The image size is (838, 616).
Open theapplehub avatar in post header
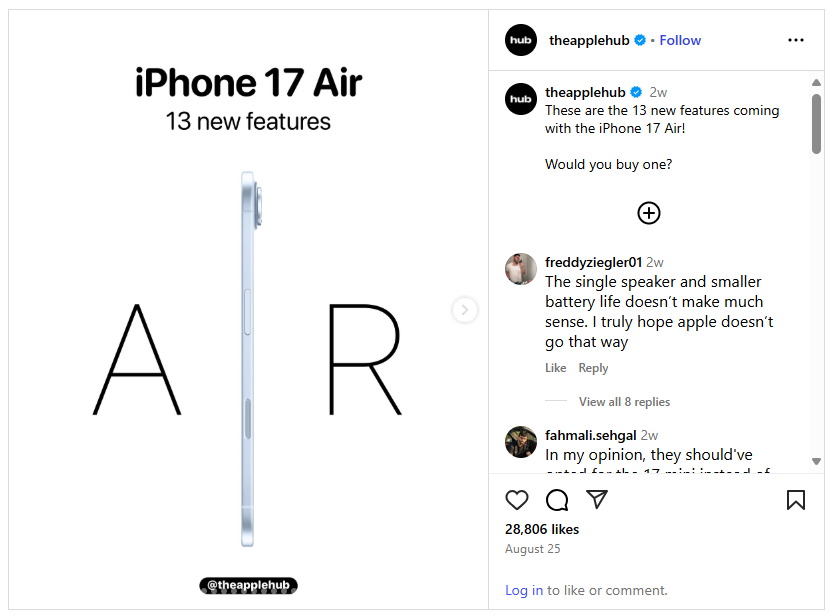point(521,40)
